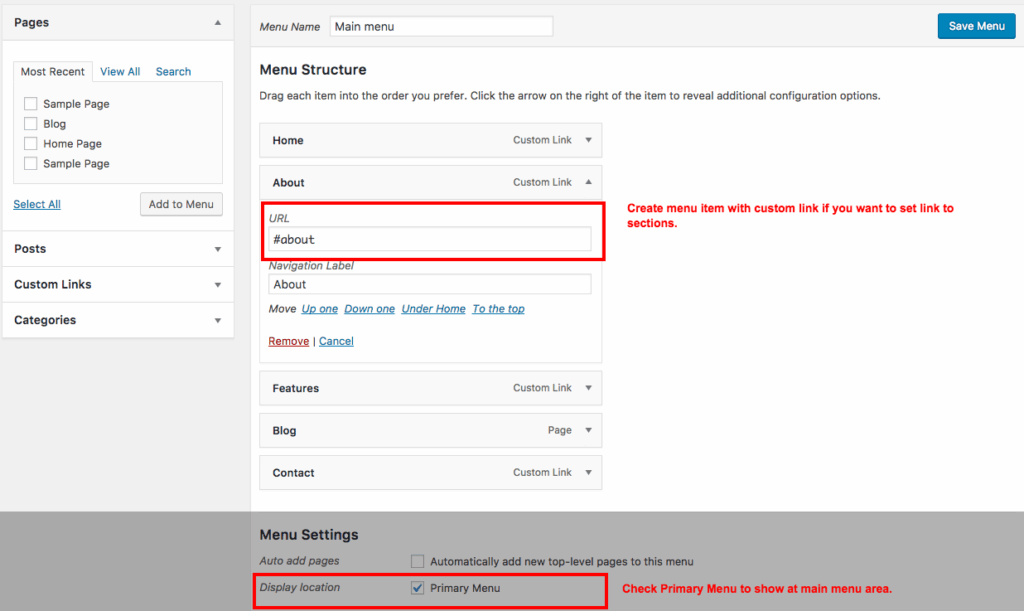Remove the About menu item
This screenshot has height=611, width=1024.
tap(289, 341)
